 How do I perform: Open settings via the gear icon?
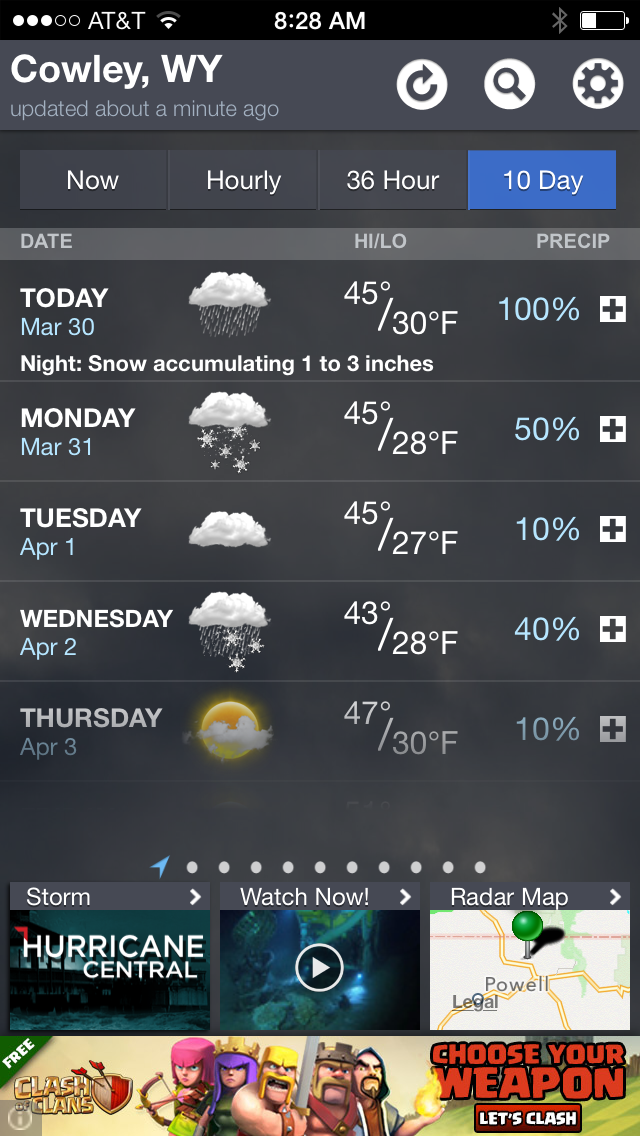coord(598,84)
